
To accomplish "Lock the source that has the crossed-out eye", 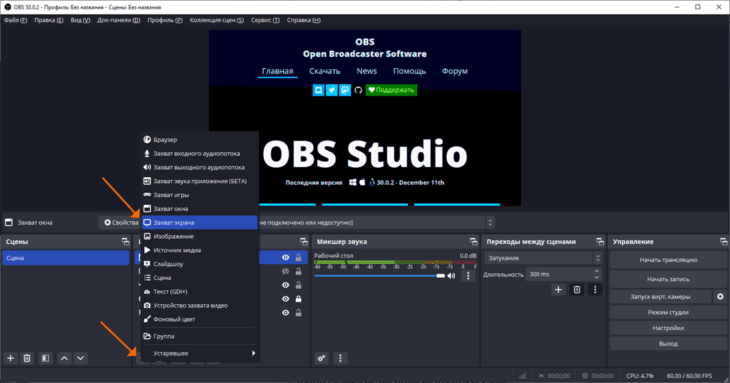I will click(298, 271).
